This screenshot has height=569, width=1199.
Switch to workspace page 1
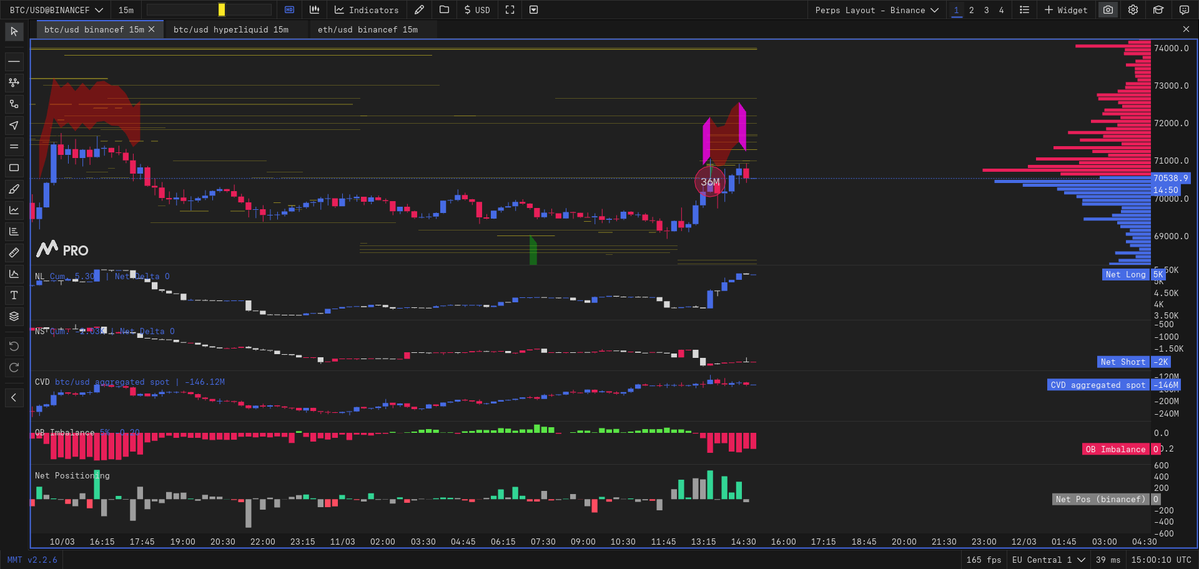957,10
